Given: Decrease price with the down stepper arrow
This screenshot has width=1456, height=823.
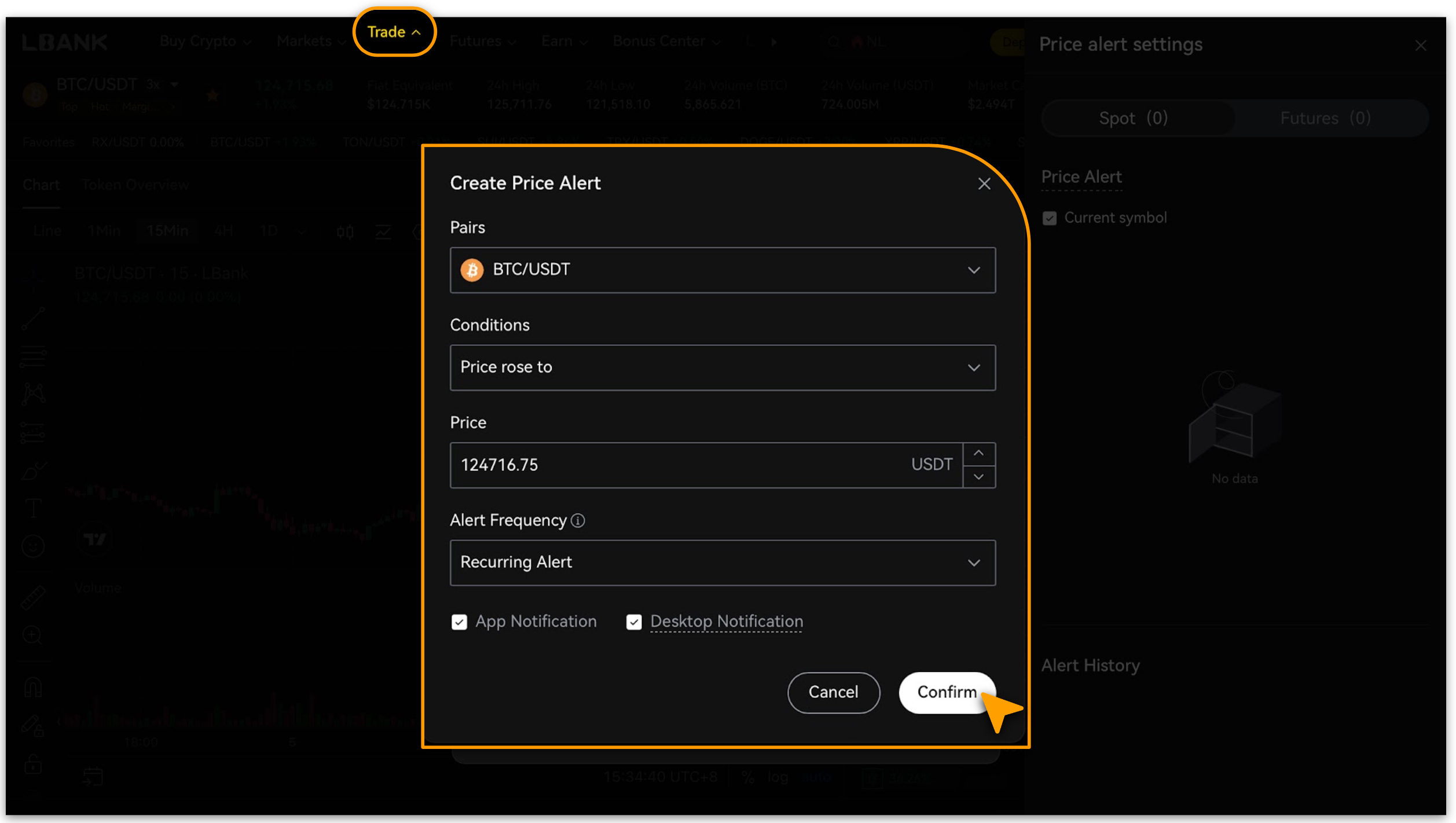Looking at the screenshot, I should tap(978, 477).
